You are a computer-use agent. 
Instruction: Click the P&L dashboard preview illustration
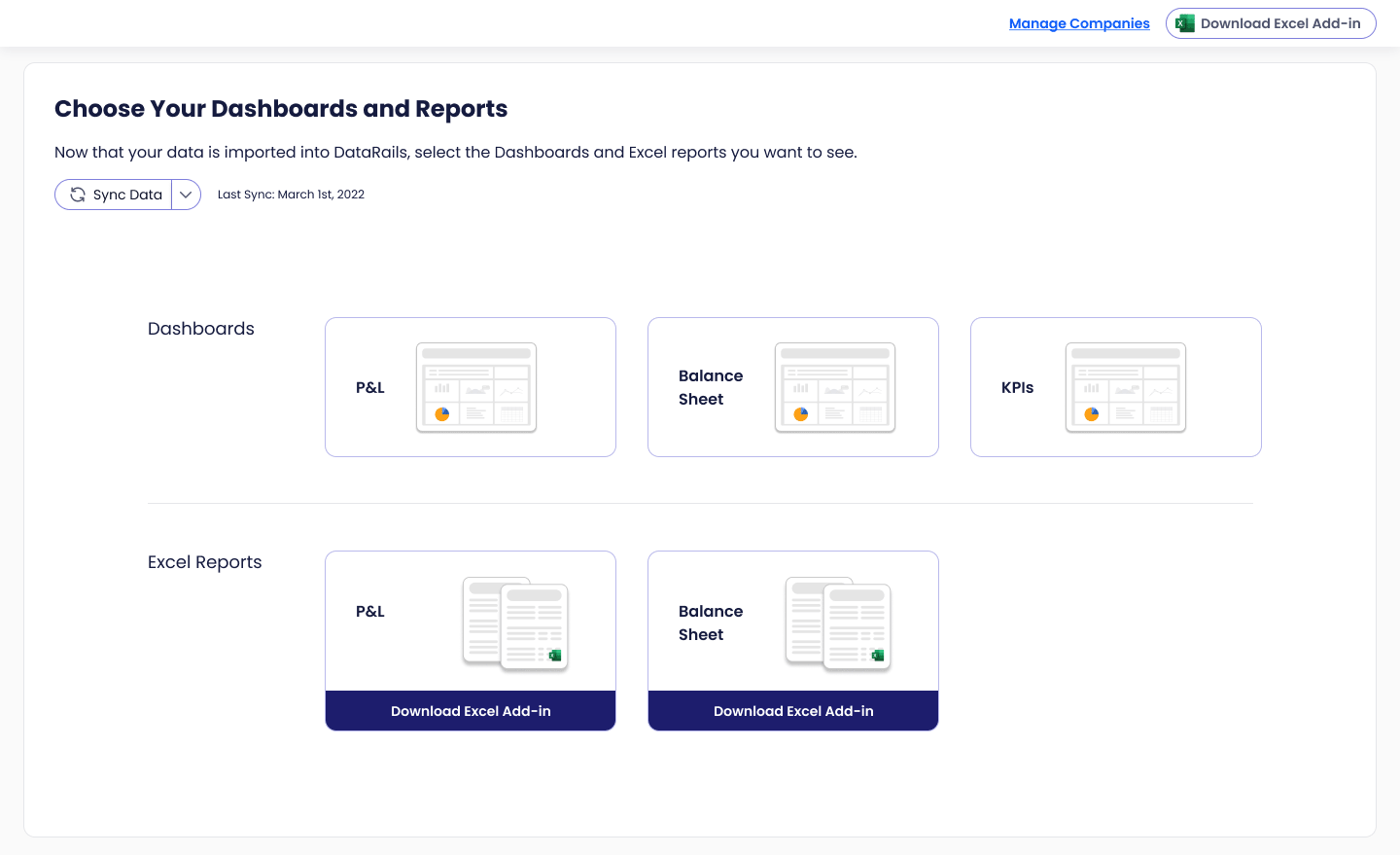[x=476, y=387]
